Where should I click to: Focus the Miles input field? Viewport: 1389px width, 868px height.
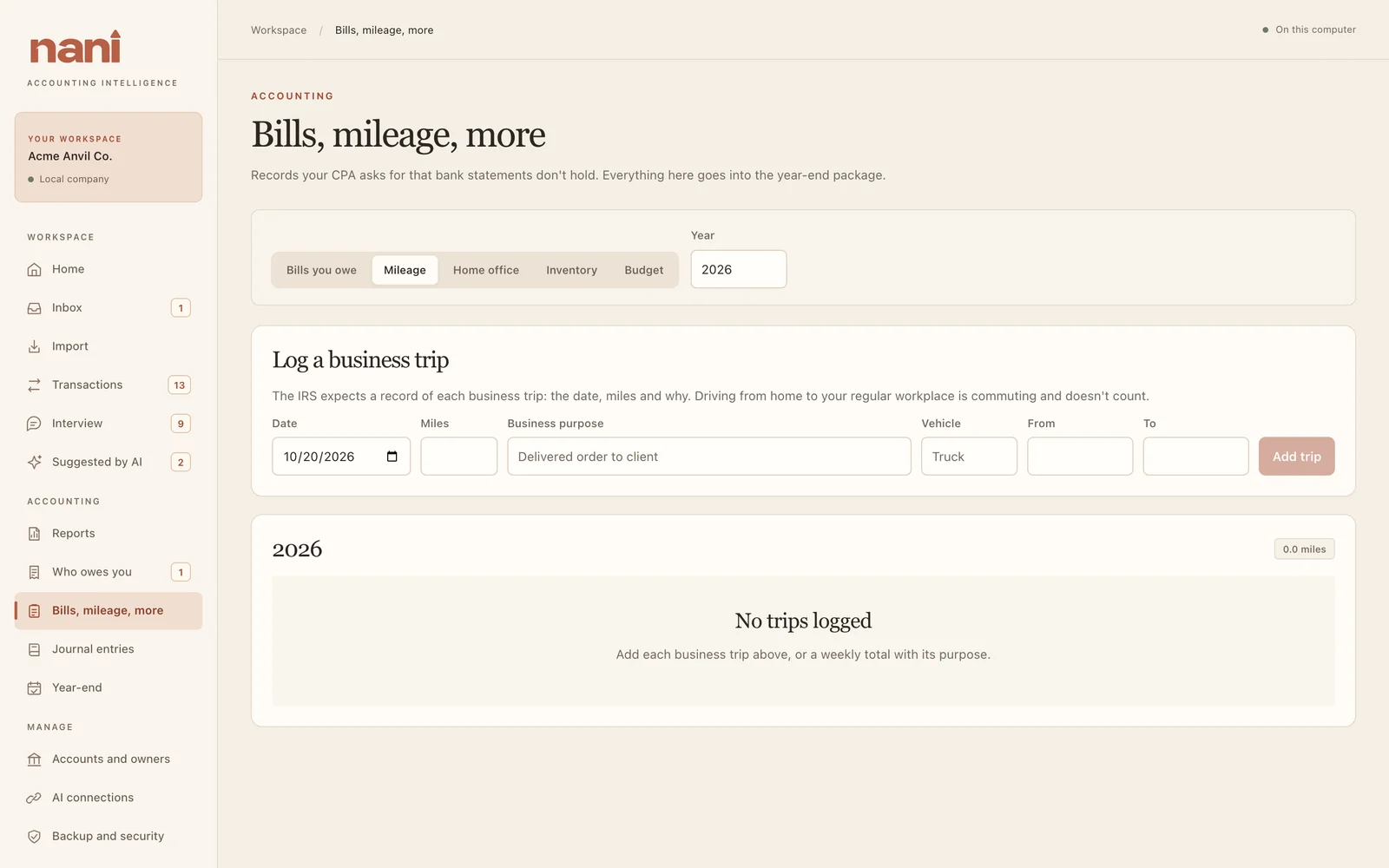pos(459,457)
